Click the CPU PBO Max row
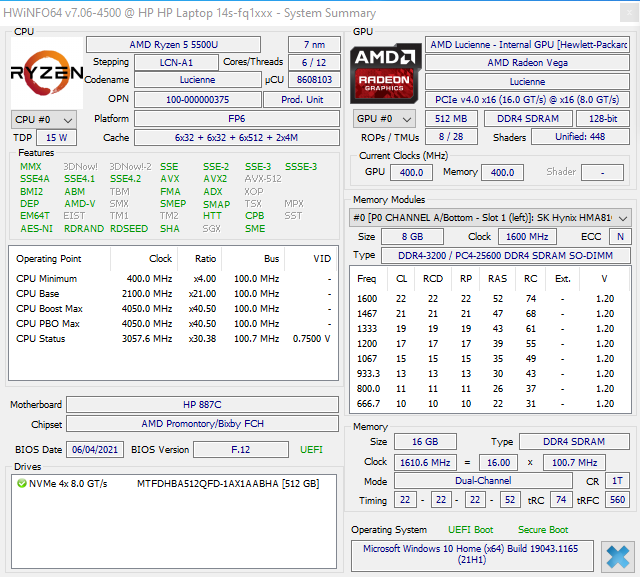 (x=173, y=324)
